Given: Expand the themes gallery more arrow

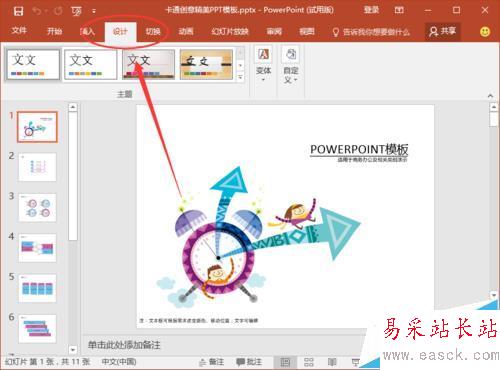Looking at the screenshot, I should tap(240, 77).
